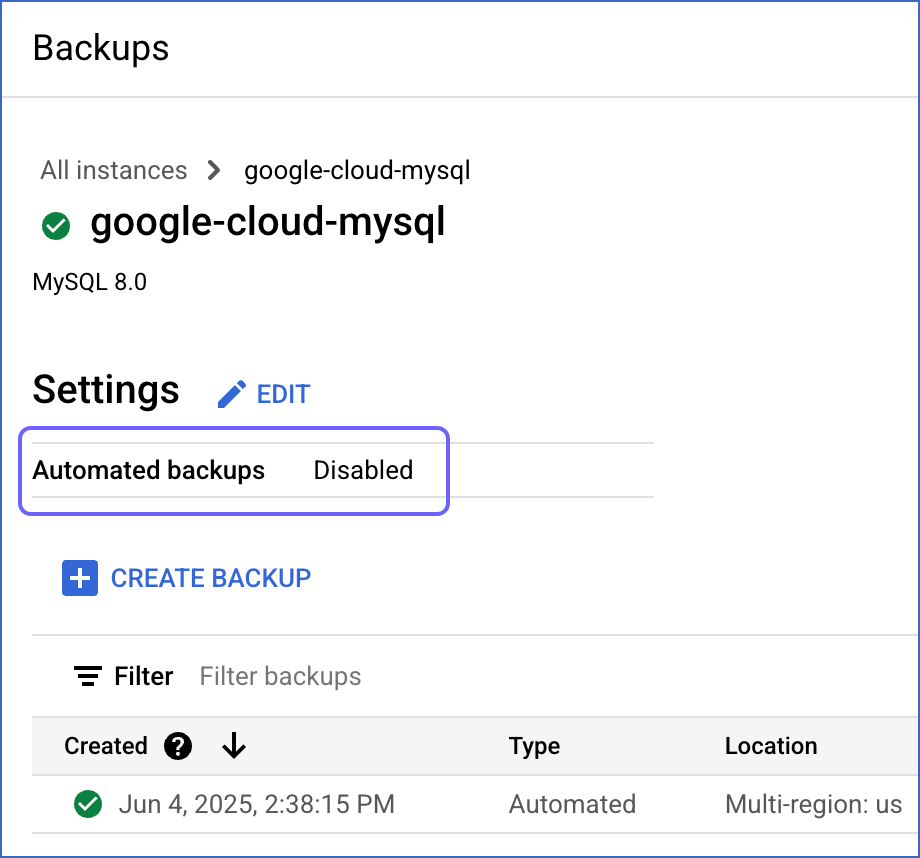Click the pencil icon next to Settings
Image resolution: width=920 pixels, height=858 pixels.
[232, 394]
